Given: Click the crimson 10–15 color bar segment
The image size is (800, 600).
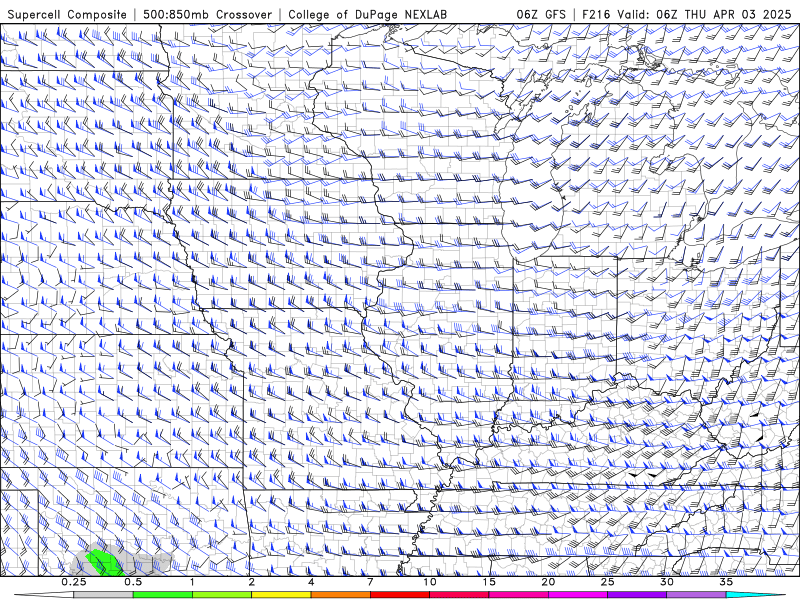Looking at the screenshot, I should [x=459, y=595].
